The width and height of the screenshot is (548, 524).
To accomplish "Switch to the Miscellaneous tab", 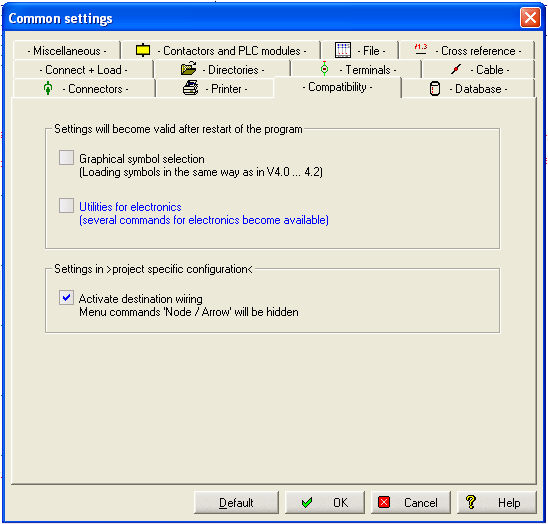I will point(67,51).
